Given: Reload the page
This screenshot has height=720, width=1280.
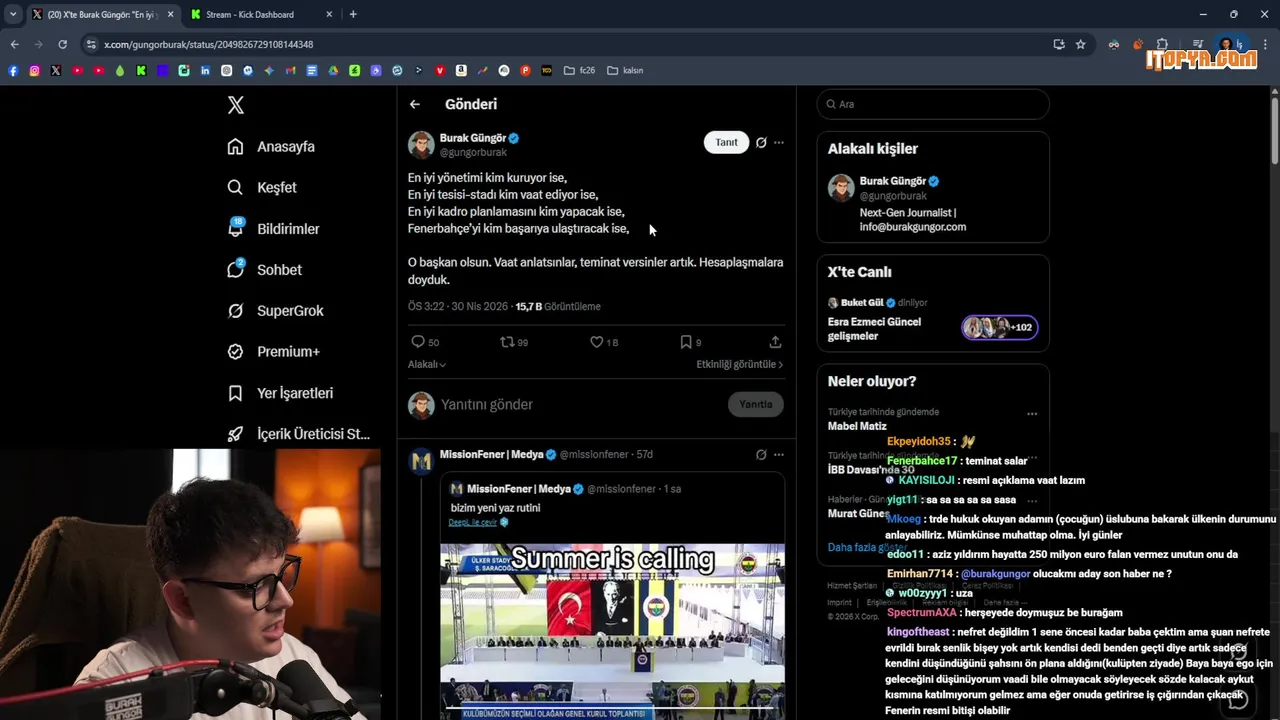Looking at the screenshot, I should pos(62,44).
